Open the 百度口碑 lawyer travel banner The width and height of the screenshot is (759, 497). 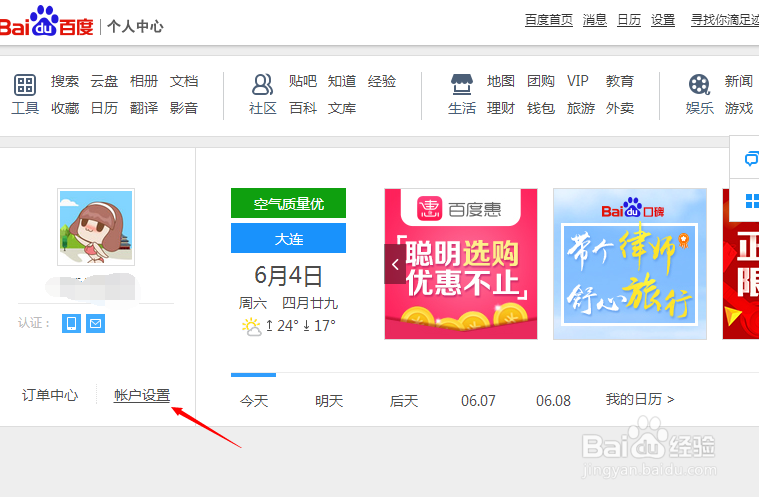(630, 264)
